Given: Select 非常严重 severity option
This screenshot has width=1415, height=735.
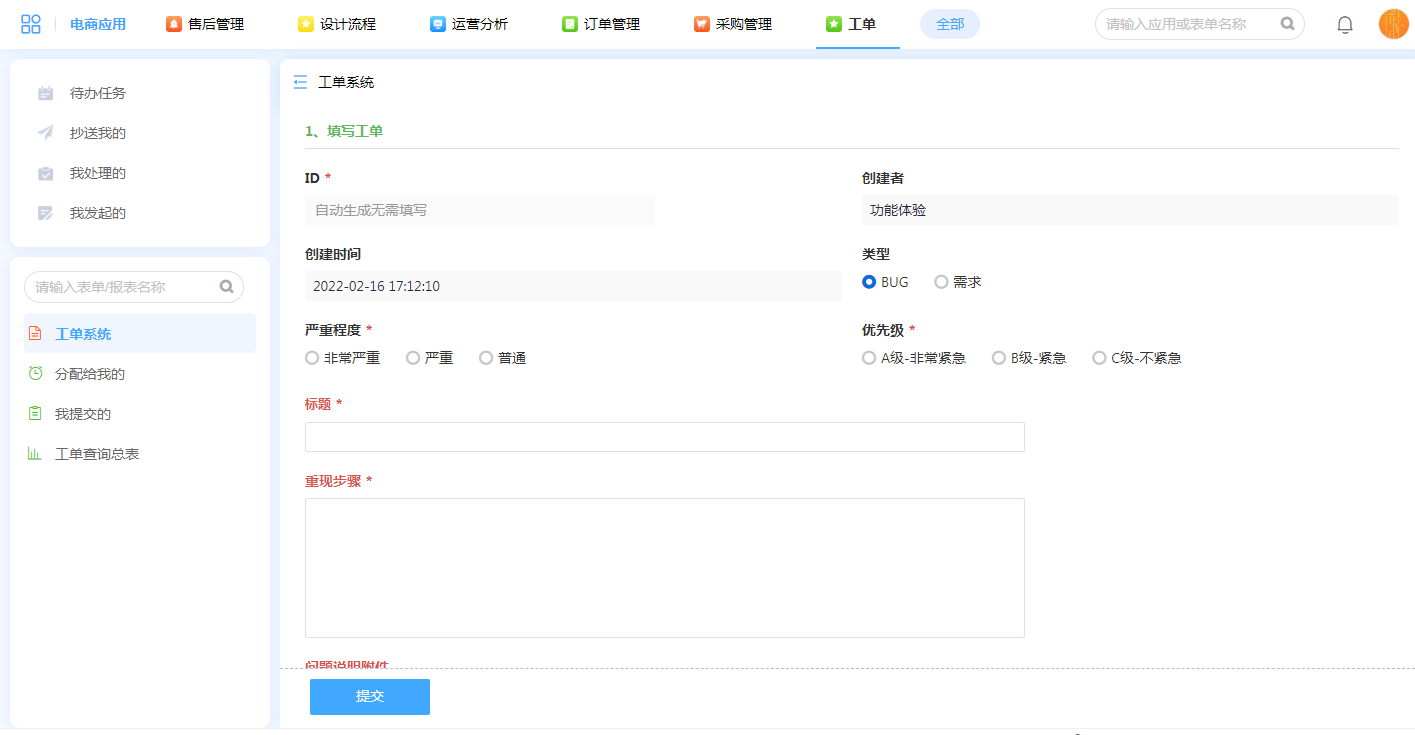Looking at the screenshot, I should (x=312, y=358).
